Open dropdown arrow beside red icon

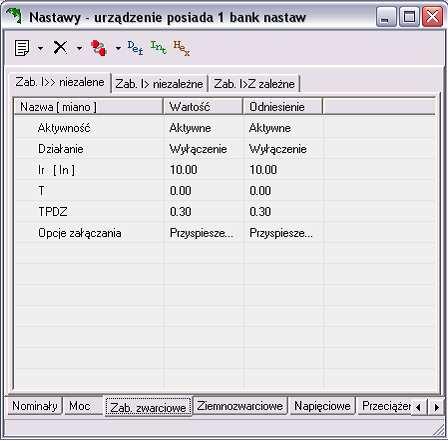coord(118,48)
